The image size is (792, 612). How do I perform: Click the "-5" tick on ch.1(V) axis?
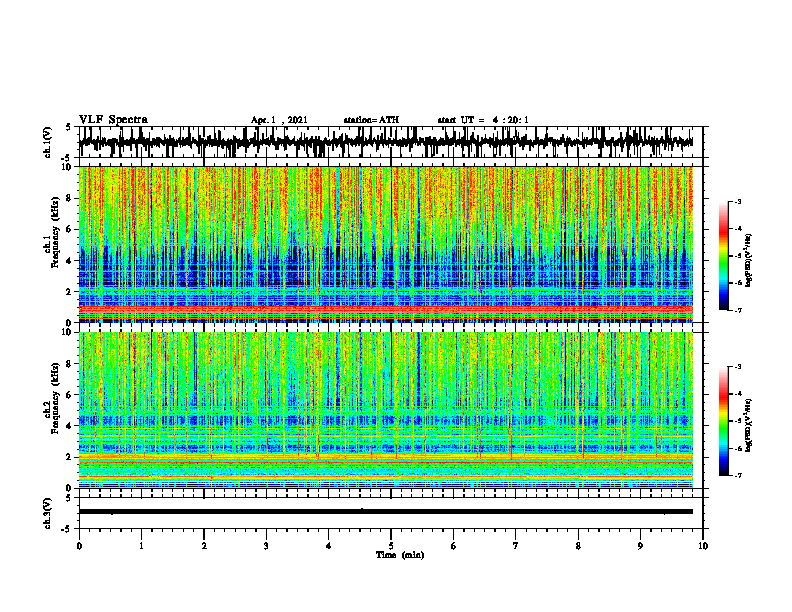tap(67, 158)
